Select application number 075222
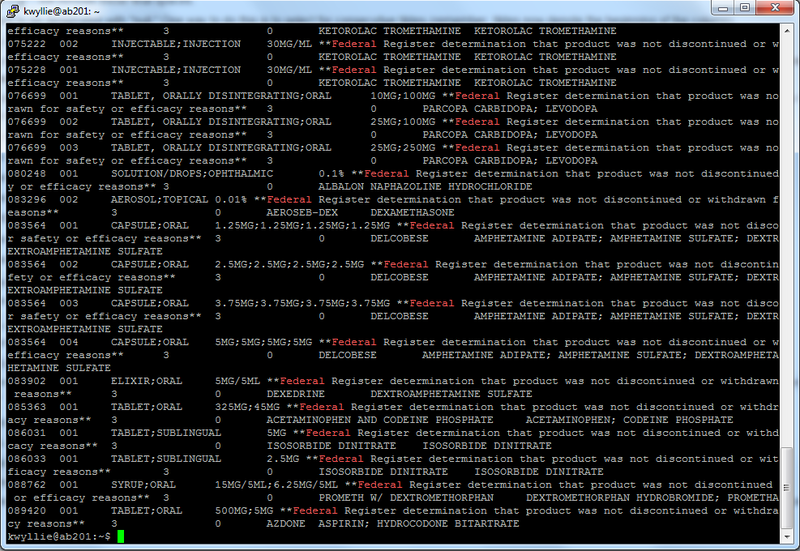This screenshot has width=800, height=551. 27,44
